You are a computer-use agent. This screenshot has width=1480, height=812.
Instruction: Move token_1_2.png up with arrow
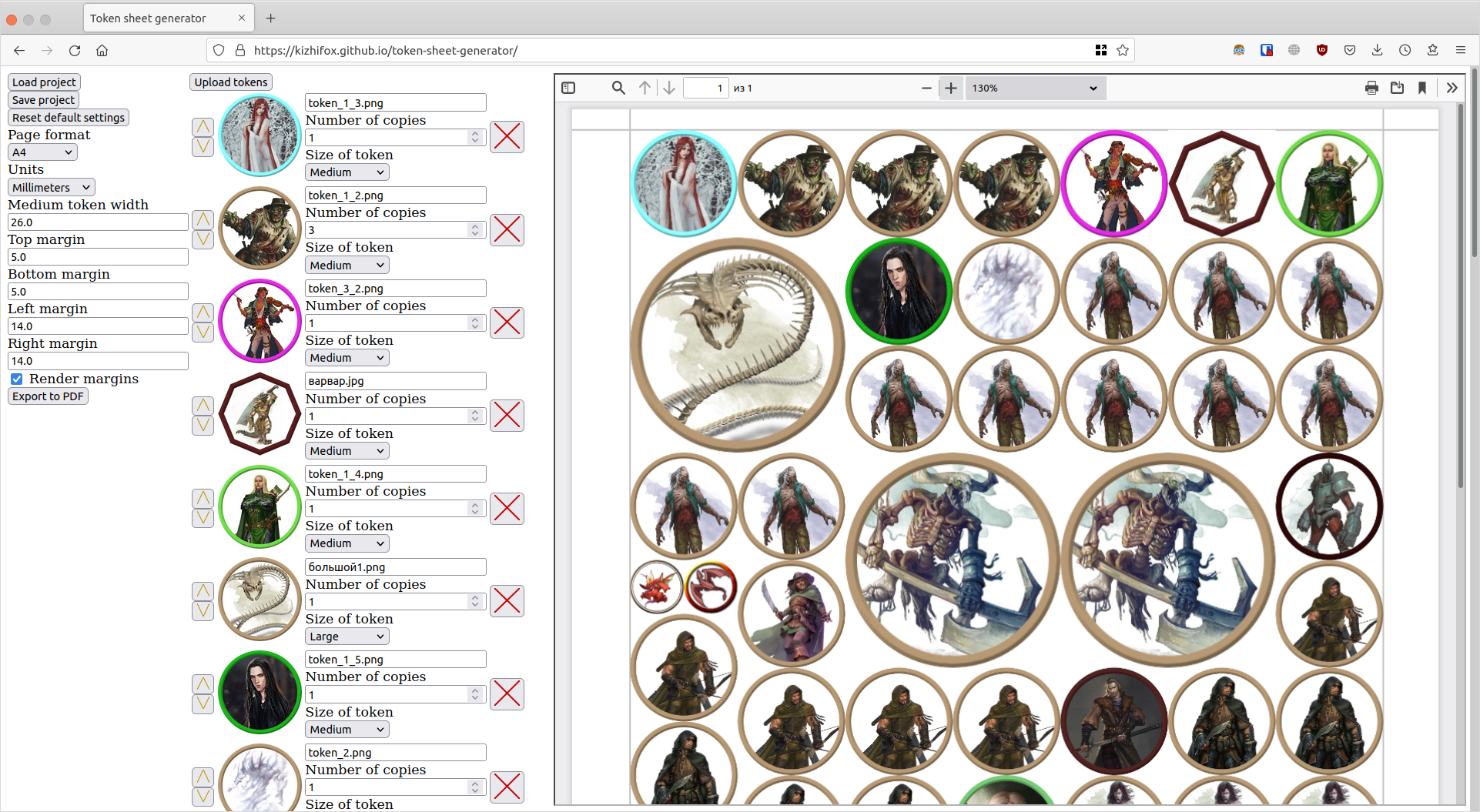pyautogui.click(x=203, y=220)
